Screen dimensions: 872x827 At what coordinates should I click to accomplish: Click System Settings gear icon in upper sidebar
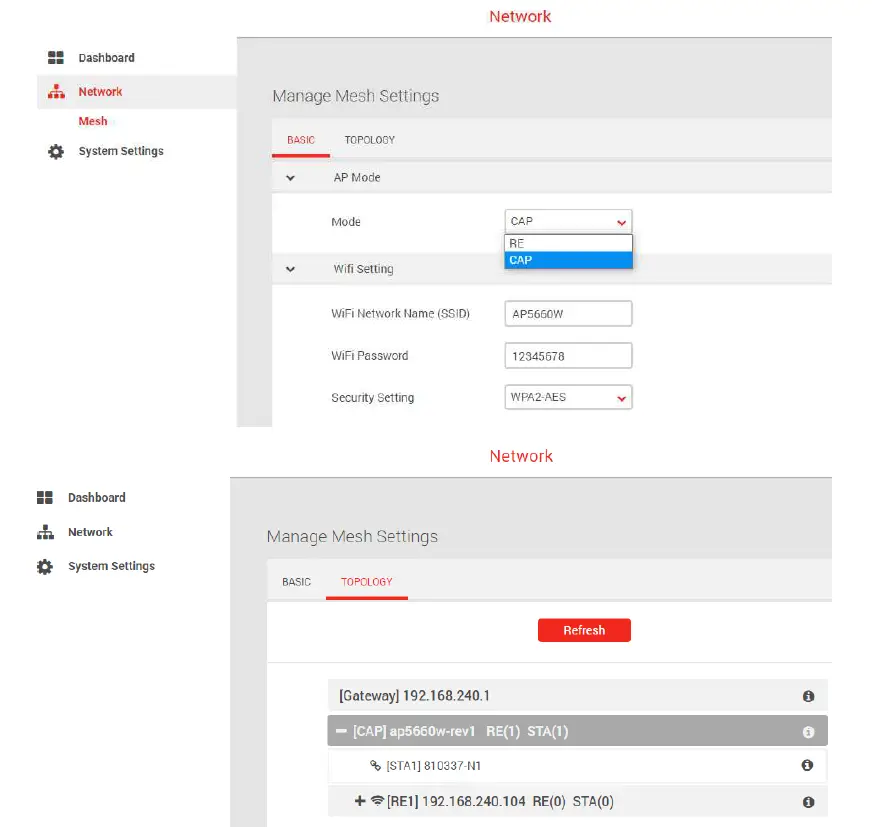(x=56, y=151)
